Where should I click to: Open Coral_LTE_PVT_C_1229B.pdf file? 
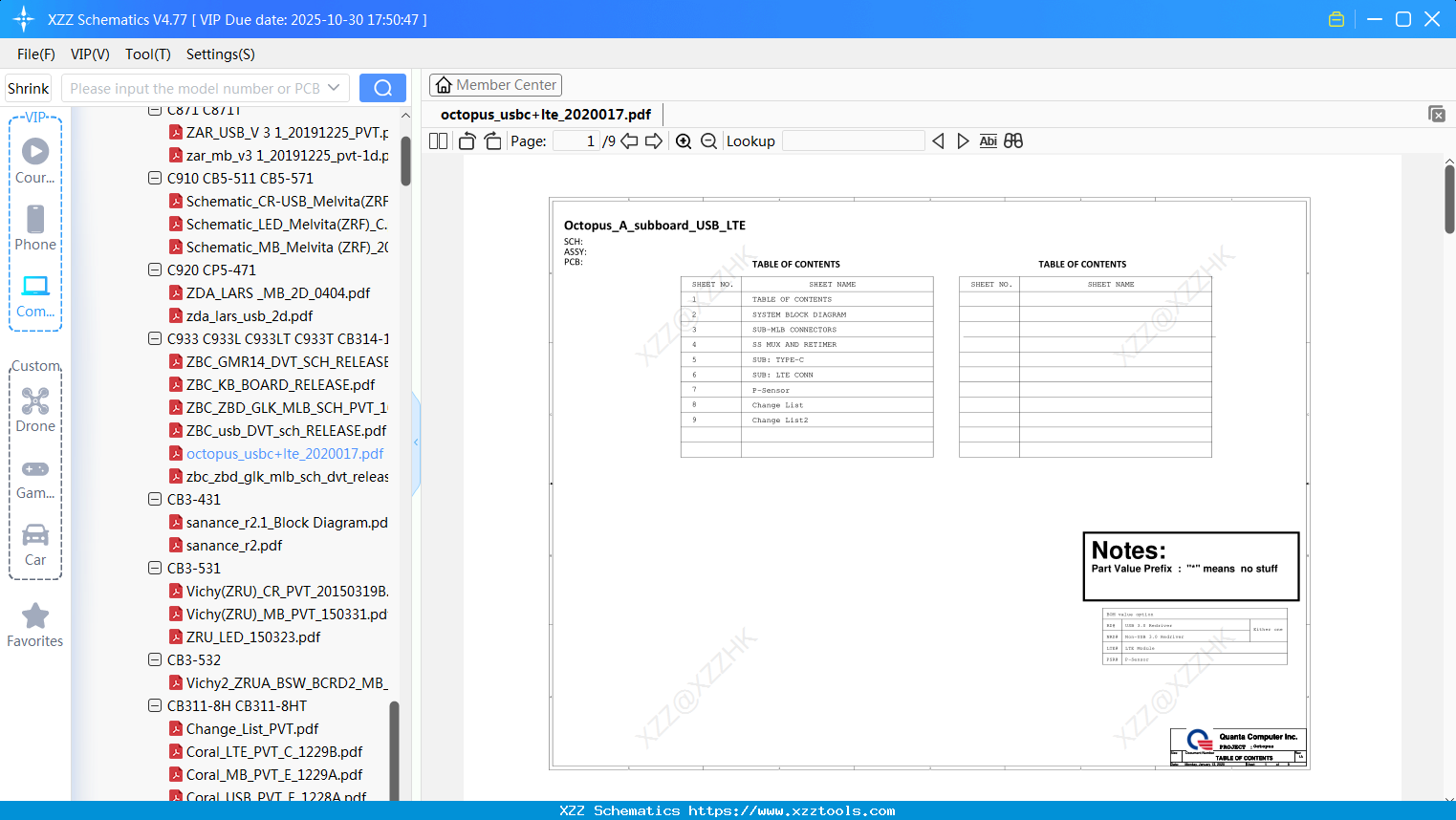274,751
